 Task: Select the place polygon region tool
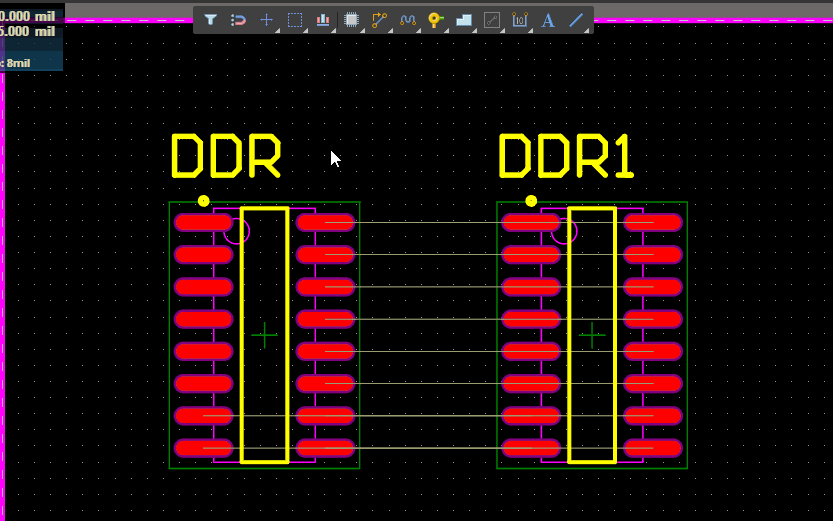(463, 20)
